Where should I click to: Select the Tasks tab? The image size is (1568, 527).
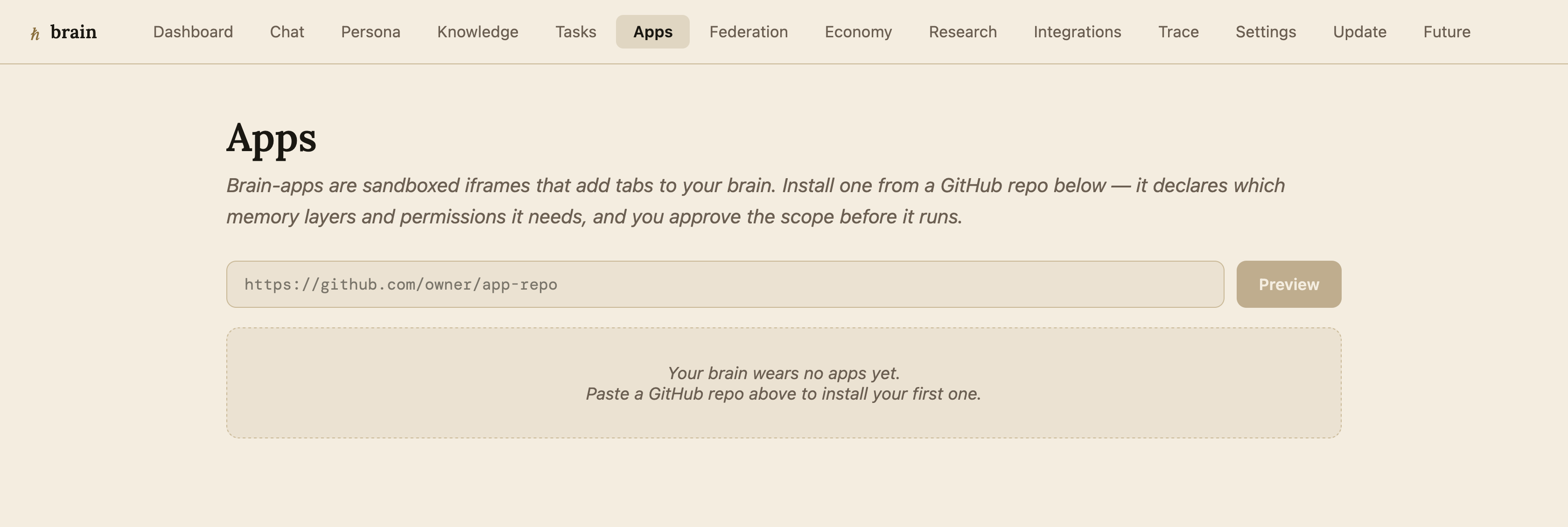[576, 32]
